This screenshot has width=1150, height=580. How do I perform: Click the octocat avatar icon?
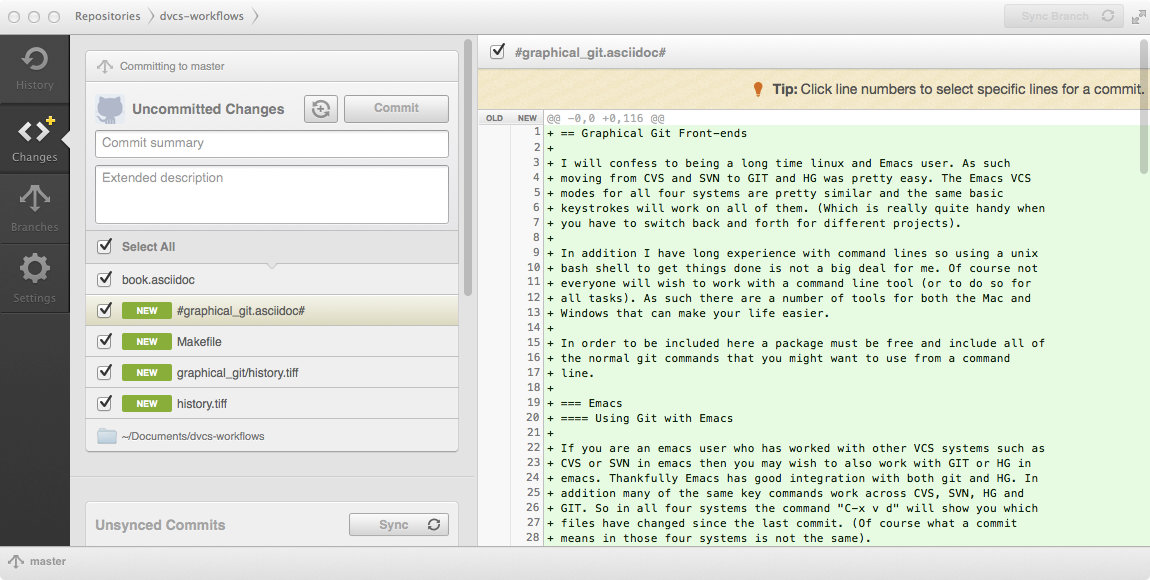110,109
